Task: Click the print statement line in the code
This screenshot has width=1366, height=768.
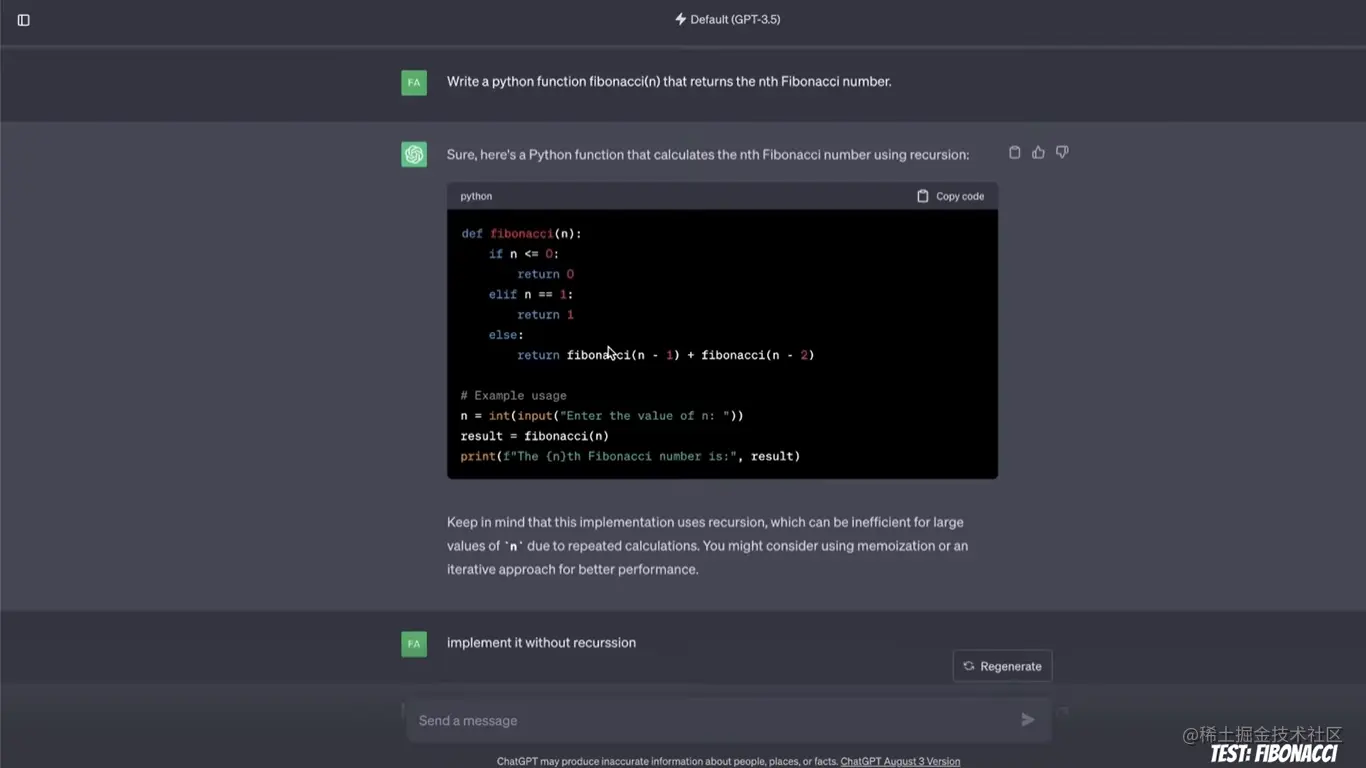Action: click(630, 456)
